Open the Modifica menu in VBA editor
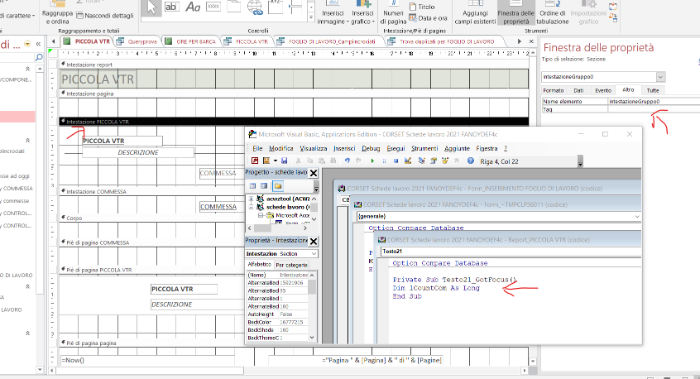The width and height of the screenshot is (700, 379). [281, 148]
